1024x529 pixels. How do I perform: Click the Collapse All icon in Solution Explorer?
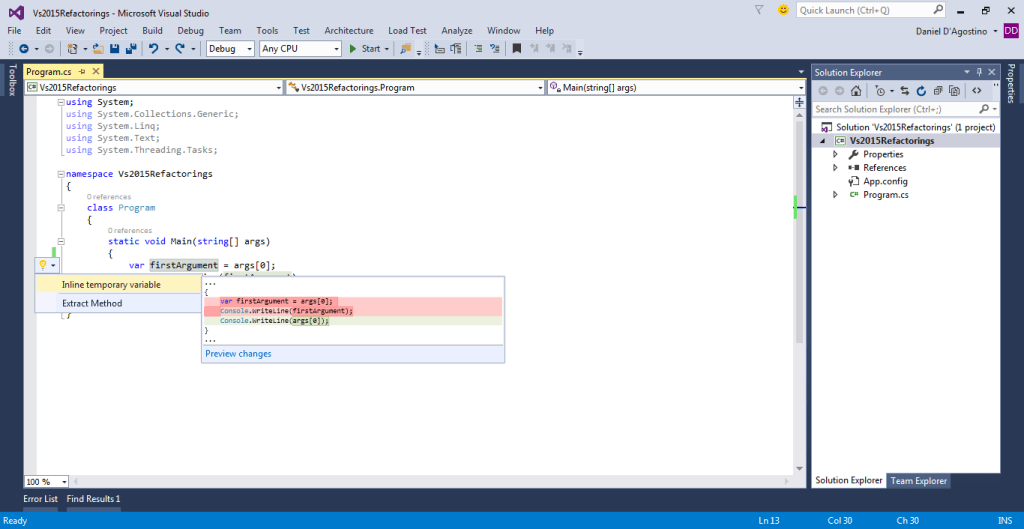click(938, 91)
